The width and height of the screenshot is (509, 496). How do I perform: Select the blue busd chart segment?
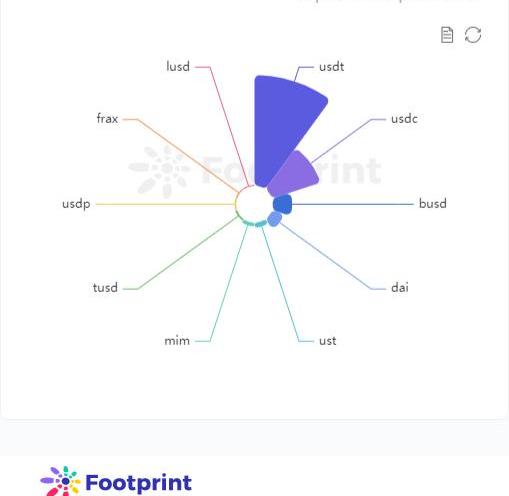tap(283, 204)
